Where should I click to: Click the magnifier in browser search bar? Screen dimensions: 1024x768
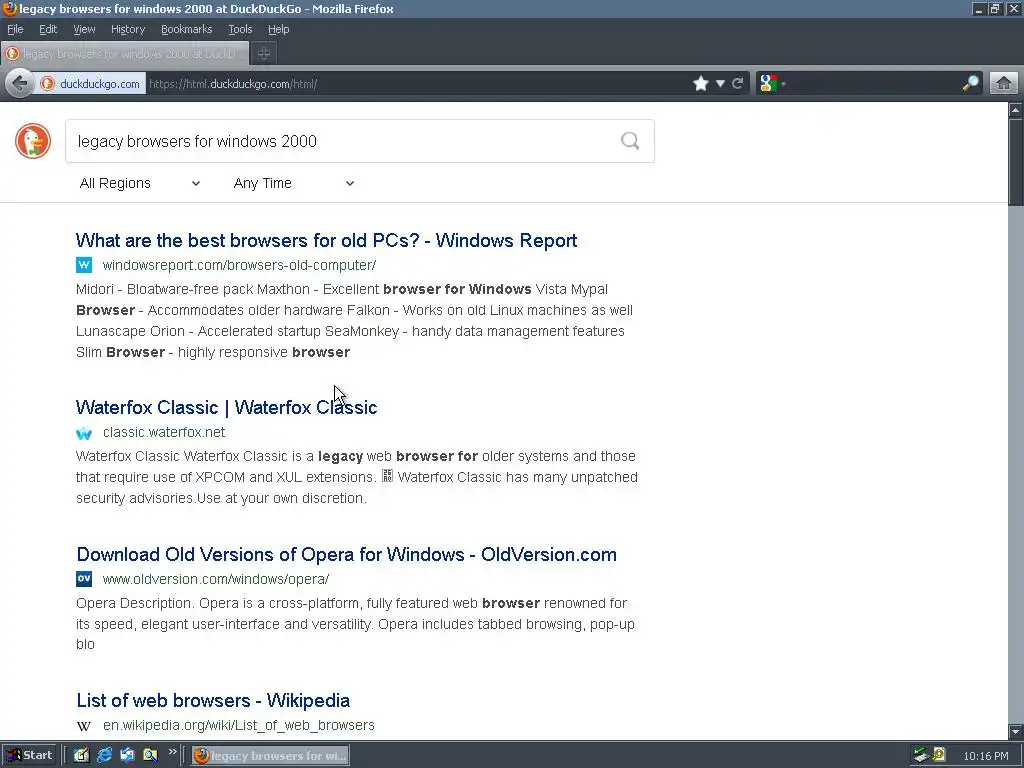tap(970, 84)
